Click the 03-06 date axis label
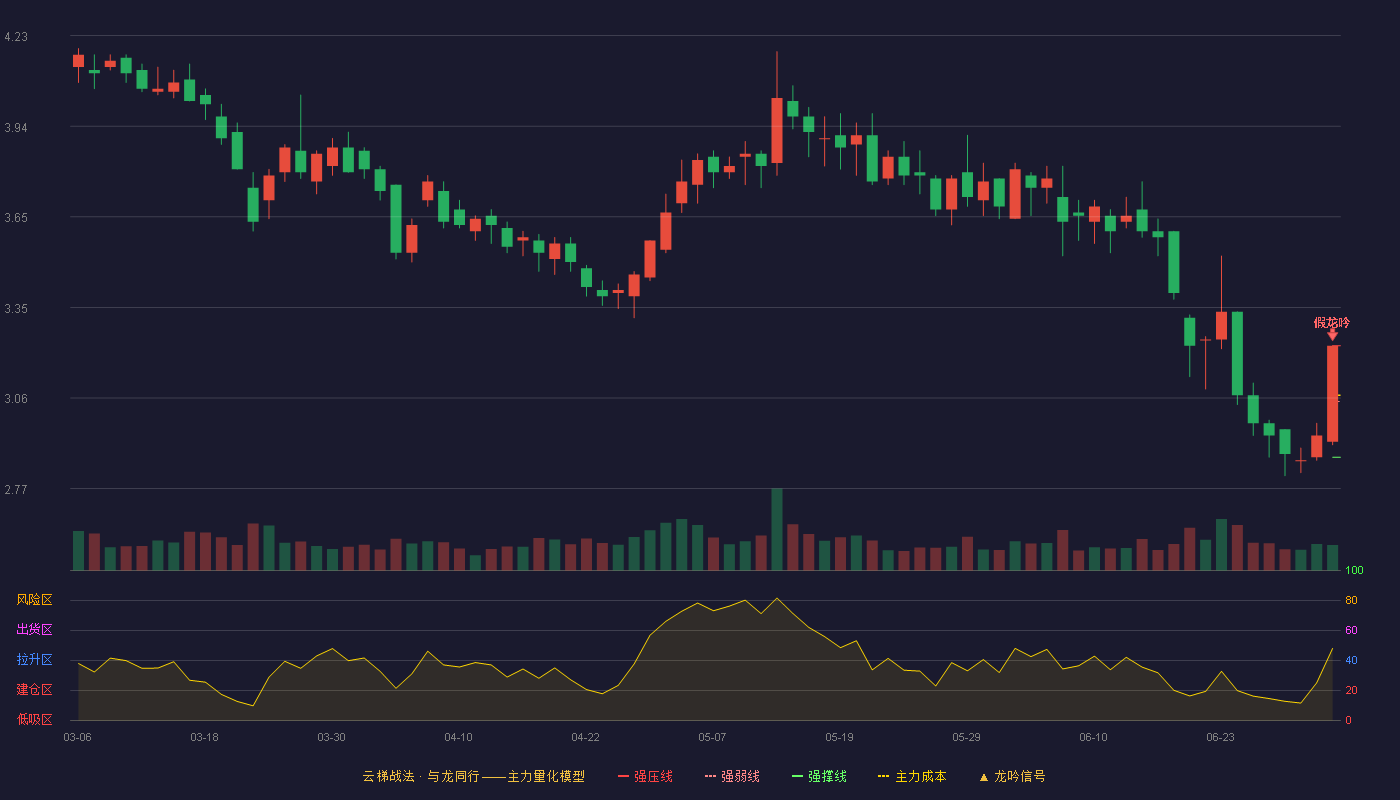The width and height of the screenshot is (1400, 800). point(77,737)
